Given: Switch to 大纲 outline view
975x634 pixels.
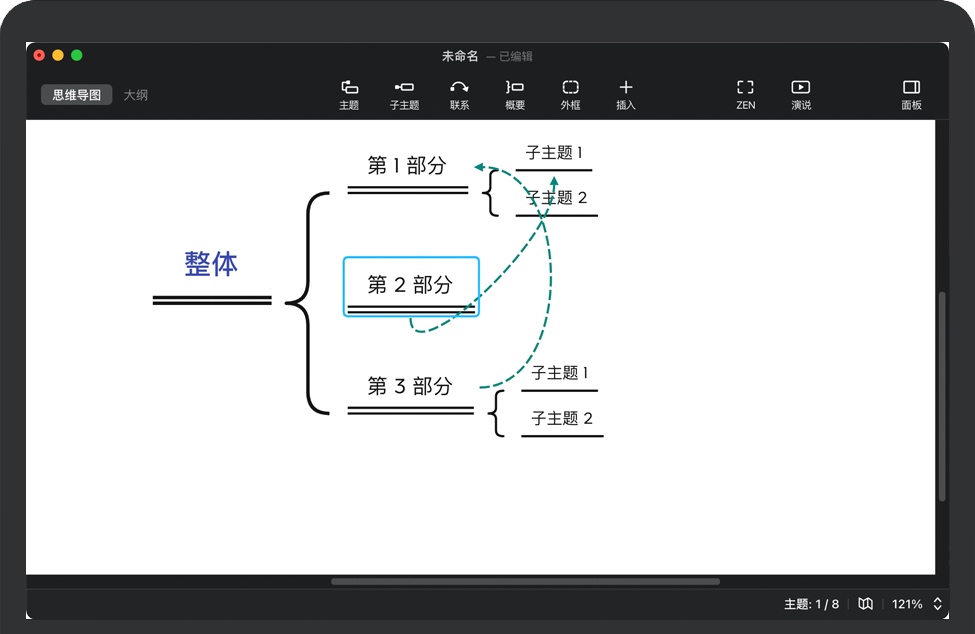Looking at the screenshot, I should pos(136,95).
